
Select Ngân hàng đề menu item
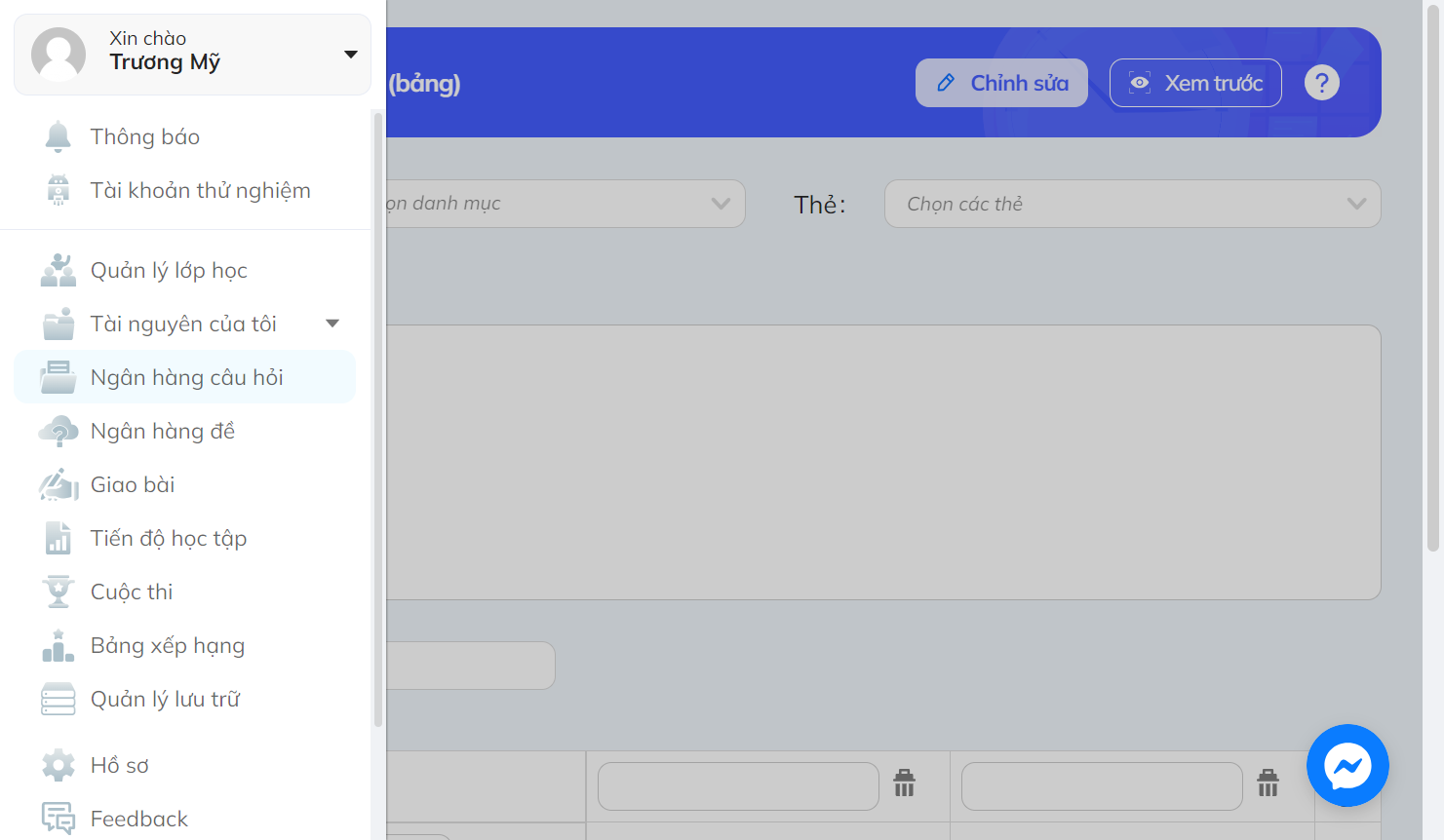[x=185, y=431]
